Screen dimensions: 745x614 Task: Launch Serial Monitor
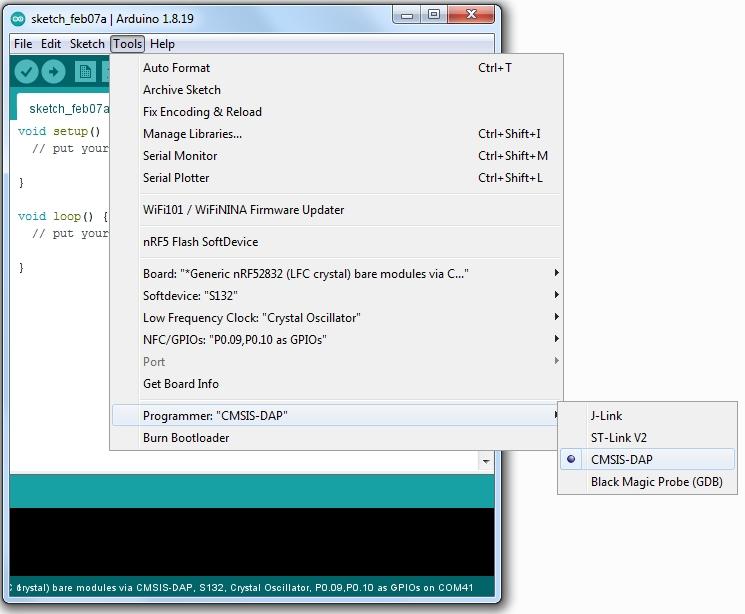pyautogui.click(x=336, y=156)
